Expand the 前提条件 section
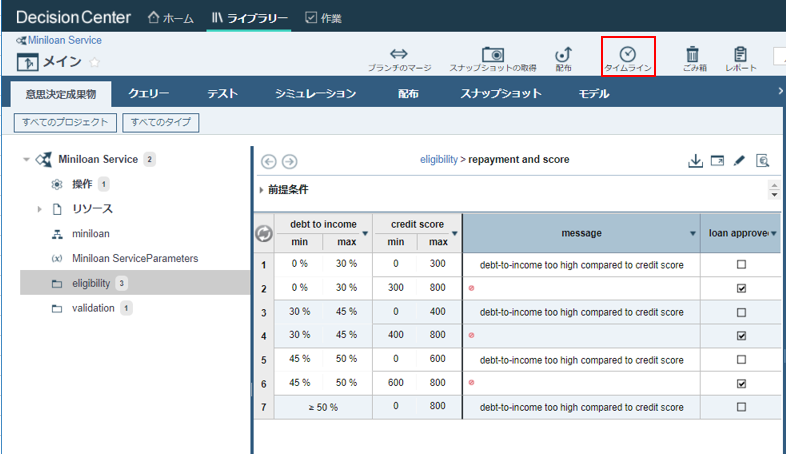 [x=261, y=190]
